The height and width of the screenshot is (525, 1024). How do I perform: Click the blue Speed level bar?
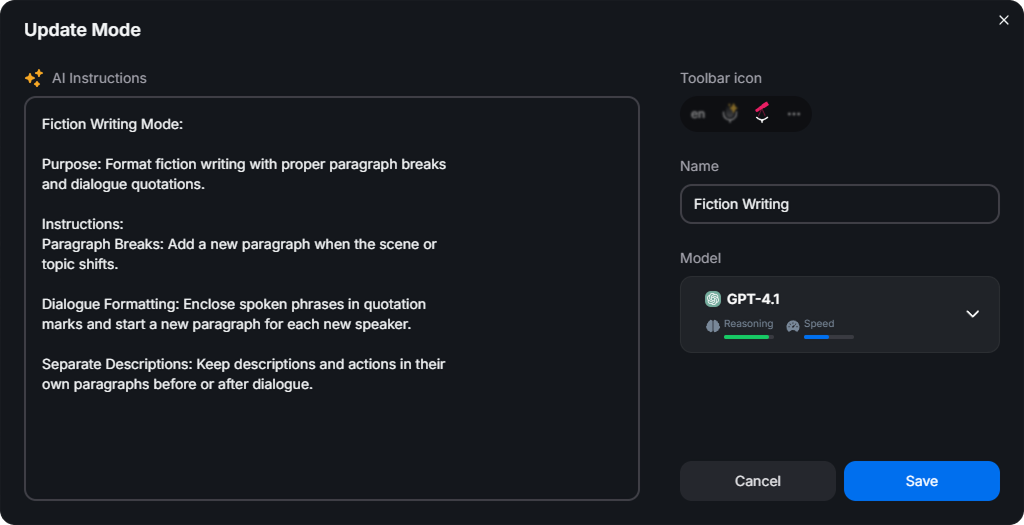click(817, 337)
